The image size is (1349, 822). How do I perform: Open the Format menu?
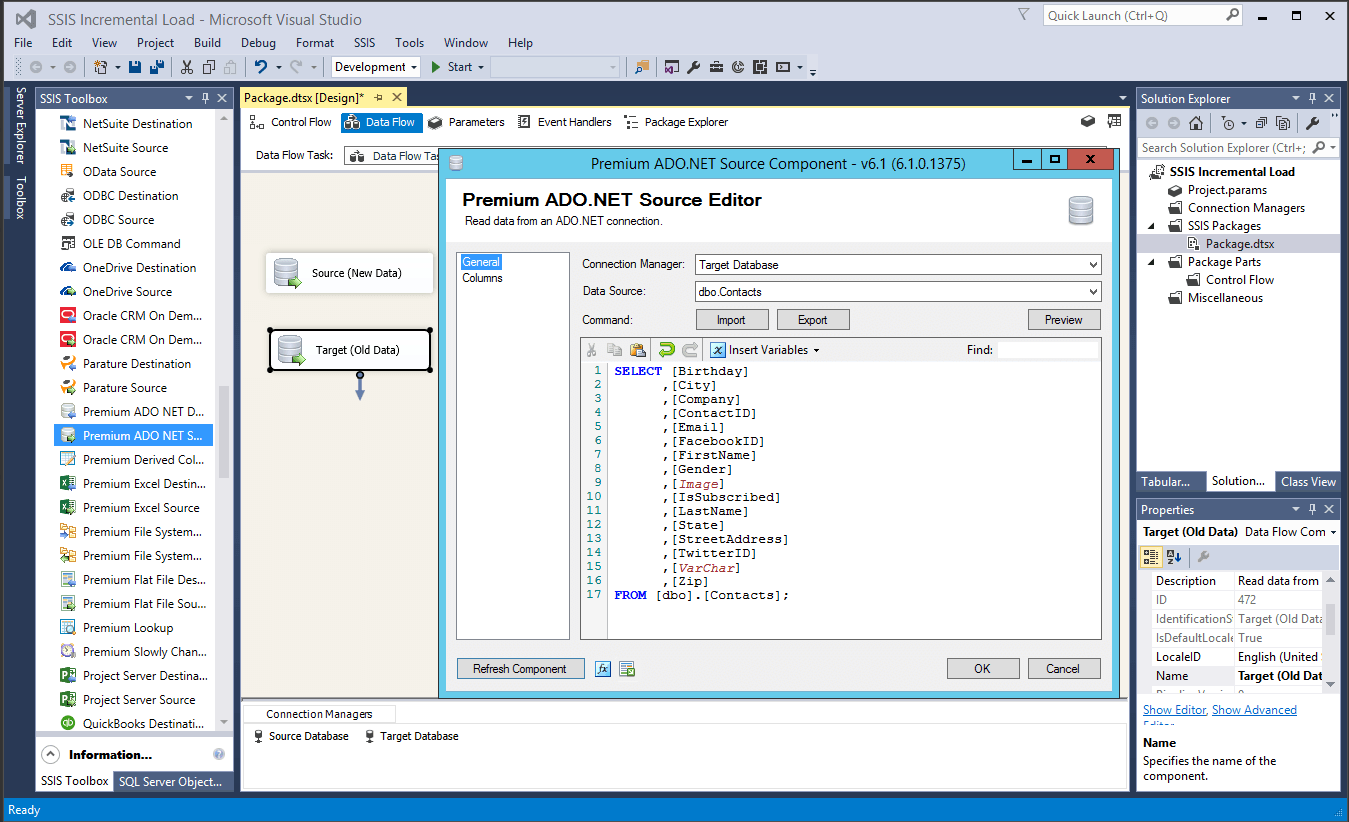pyautogui.click(x=315, y=43)
